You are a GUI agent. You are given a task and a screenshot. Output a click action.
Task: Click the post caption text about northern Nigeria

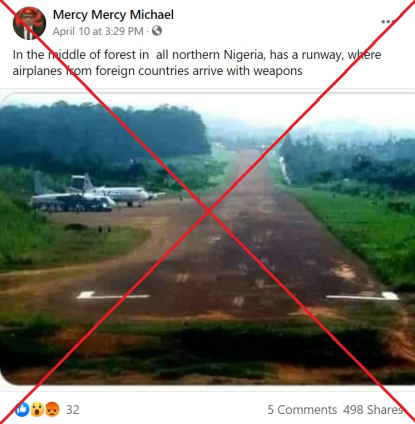197,63
